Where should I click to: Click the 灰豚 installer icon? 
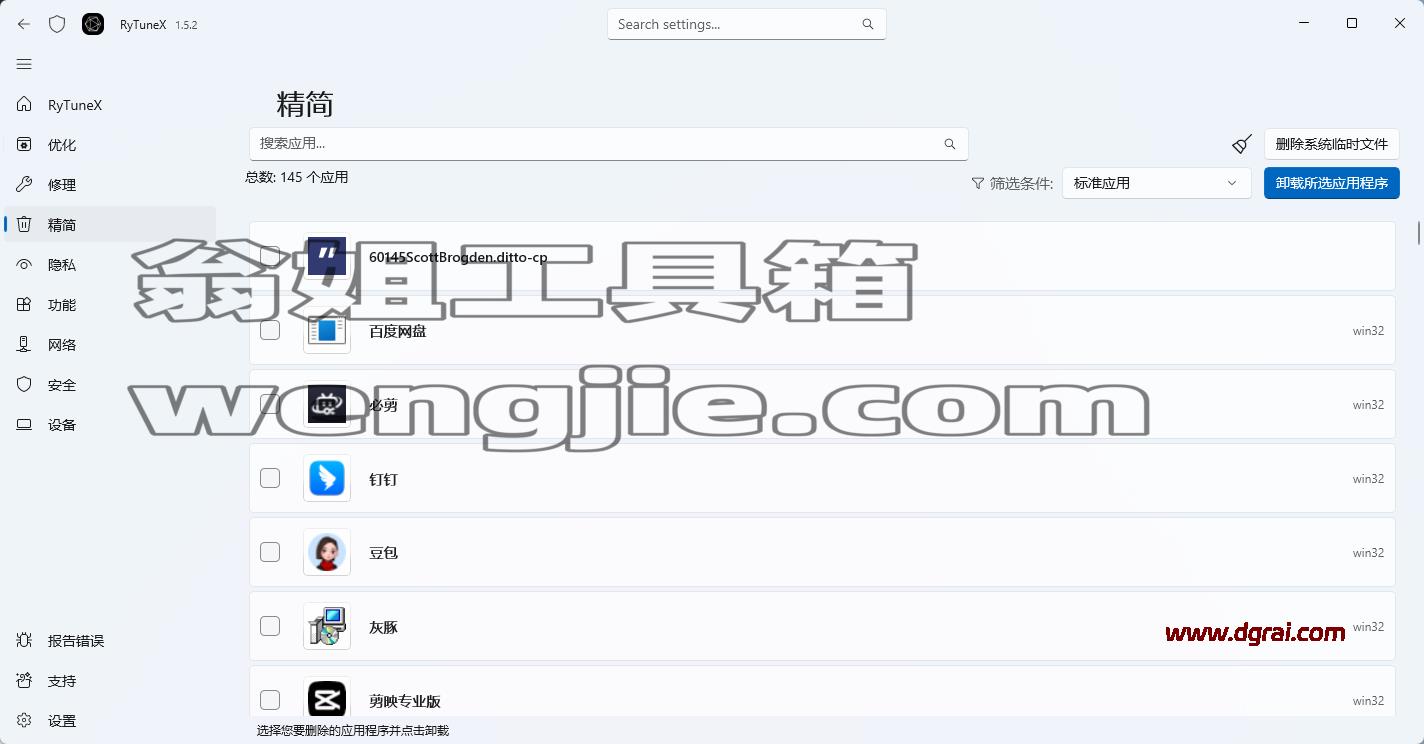coord(327,627)
